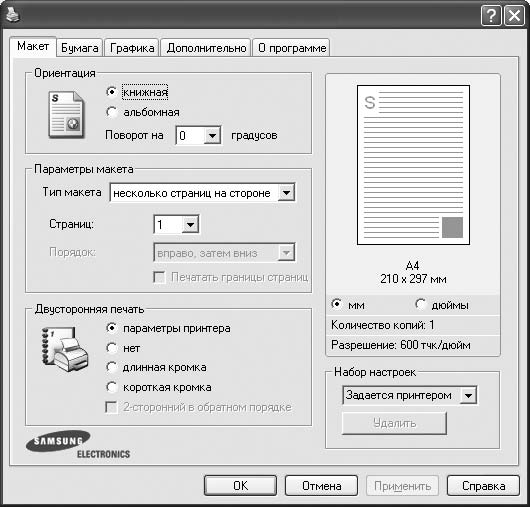530x507 pixels.
Task: Choose длинная кромка duplex option
Action: tap(156, 367)
